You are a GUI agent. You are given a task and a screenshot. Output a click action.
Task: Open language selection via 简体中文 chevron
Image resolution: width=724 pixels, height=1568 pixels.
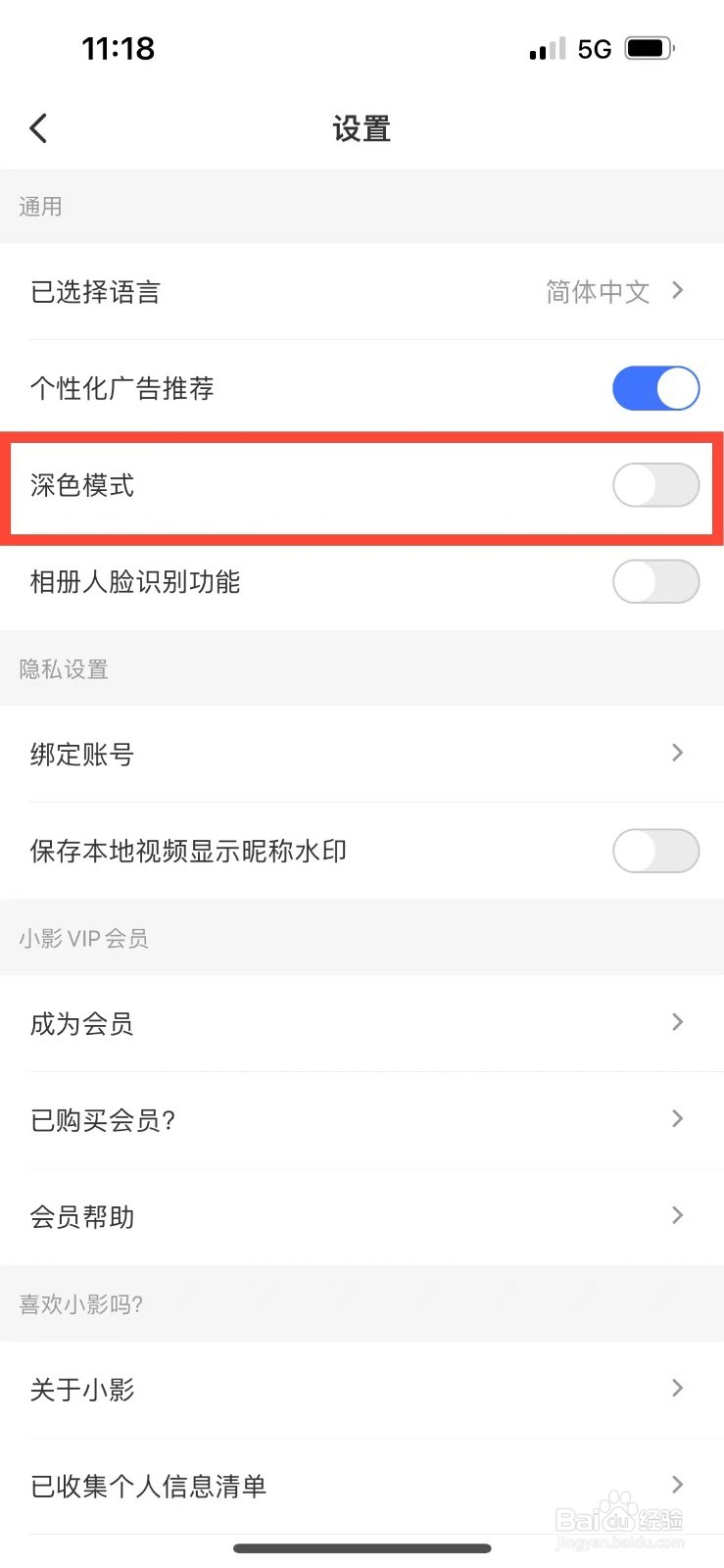(x=677, y=290)
